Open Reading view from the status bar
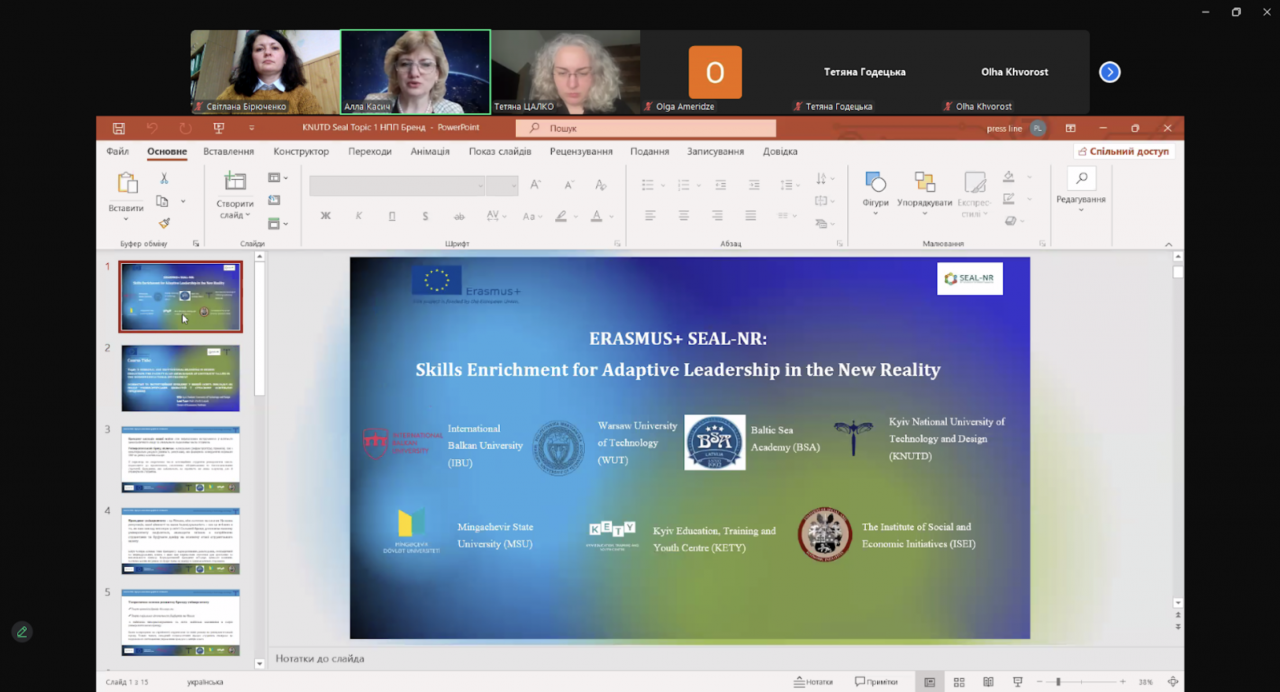Viewport: 1280px width, 692px height. point(988,682)
